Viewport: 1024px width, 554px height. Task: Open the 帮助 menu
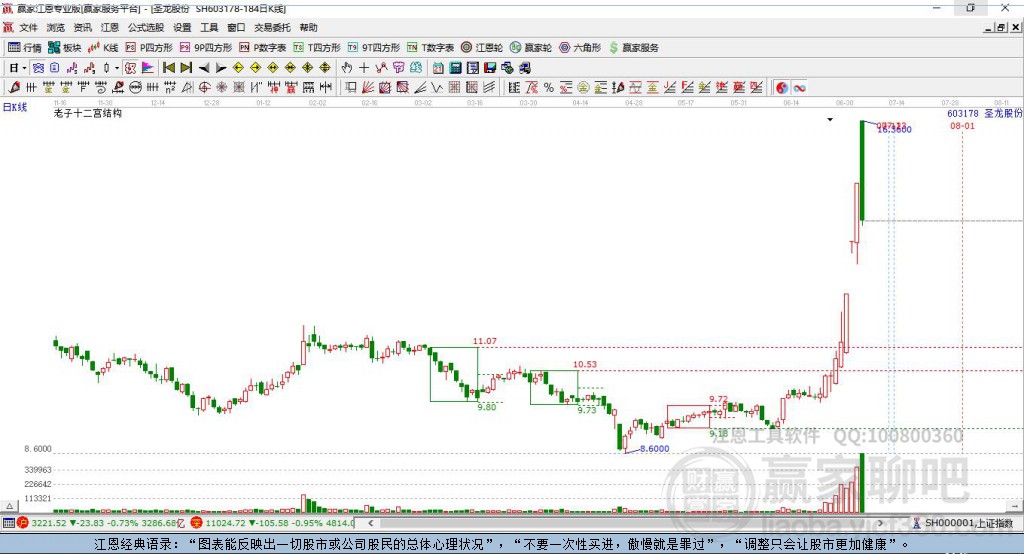(x=308, y=27)
